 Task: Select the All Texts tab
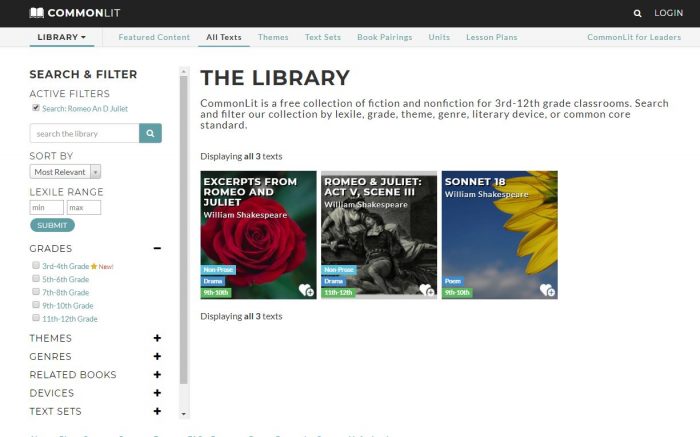(224, 37)
